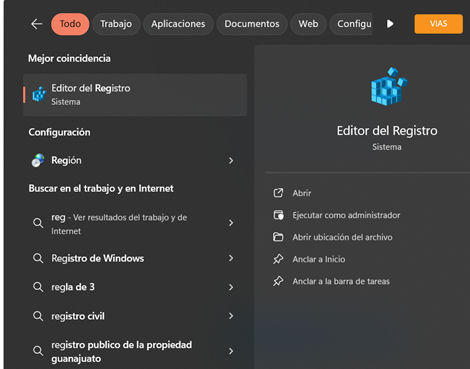Click the Región globe icon

[x=38, y=160]
